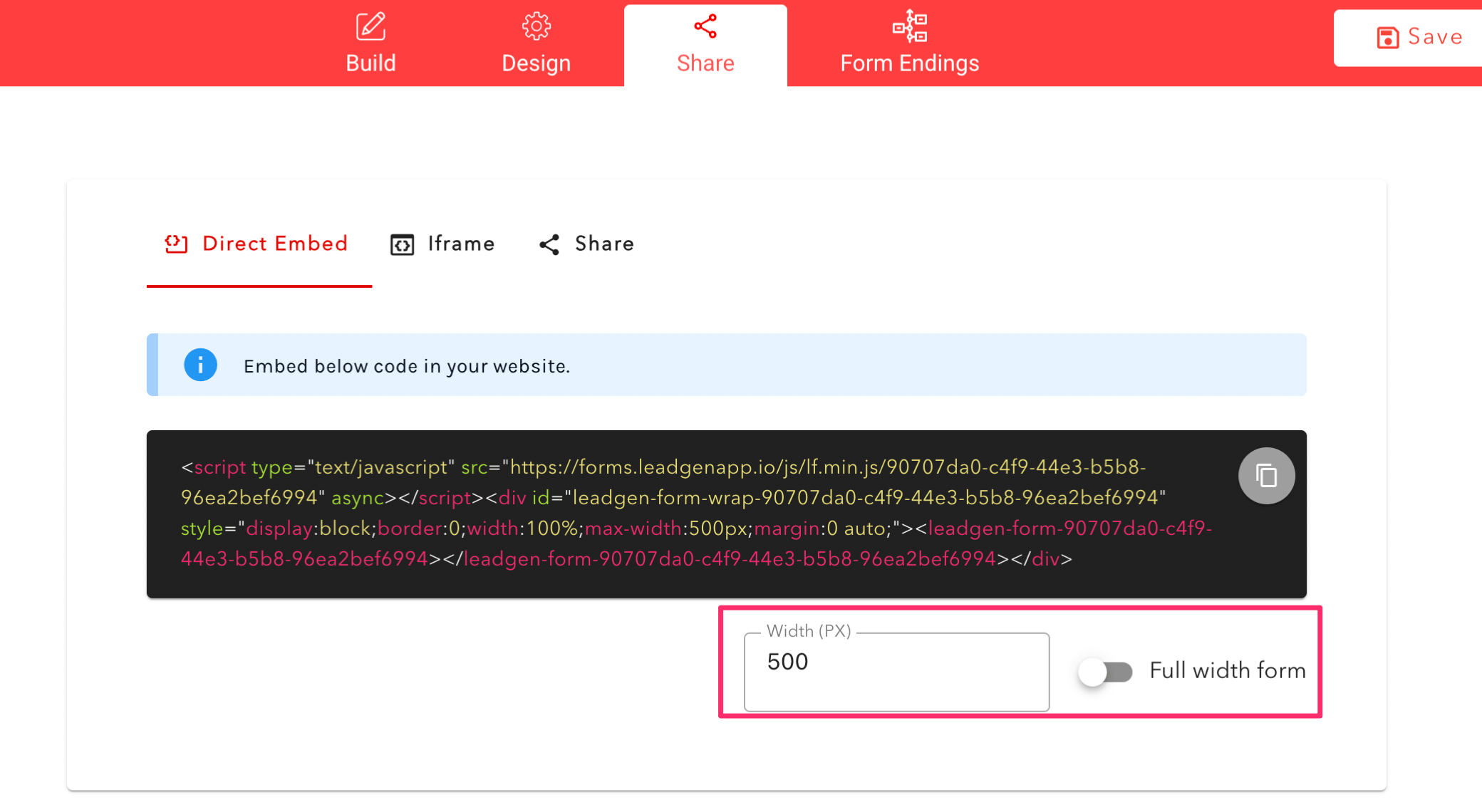Screen dimensions: 1482x812
Task: Click the share icon beside Share subtab
Action: tap(549, 245)
